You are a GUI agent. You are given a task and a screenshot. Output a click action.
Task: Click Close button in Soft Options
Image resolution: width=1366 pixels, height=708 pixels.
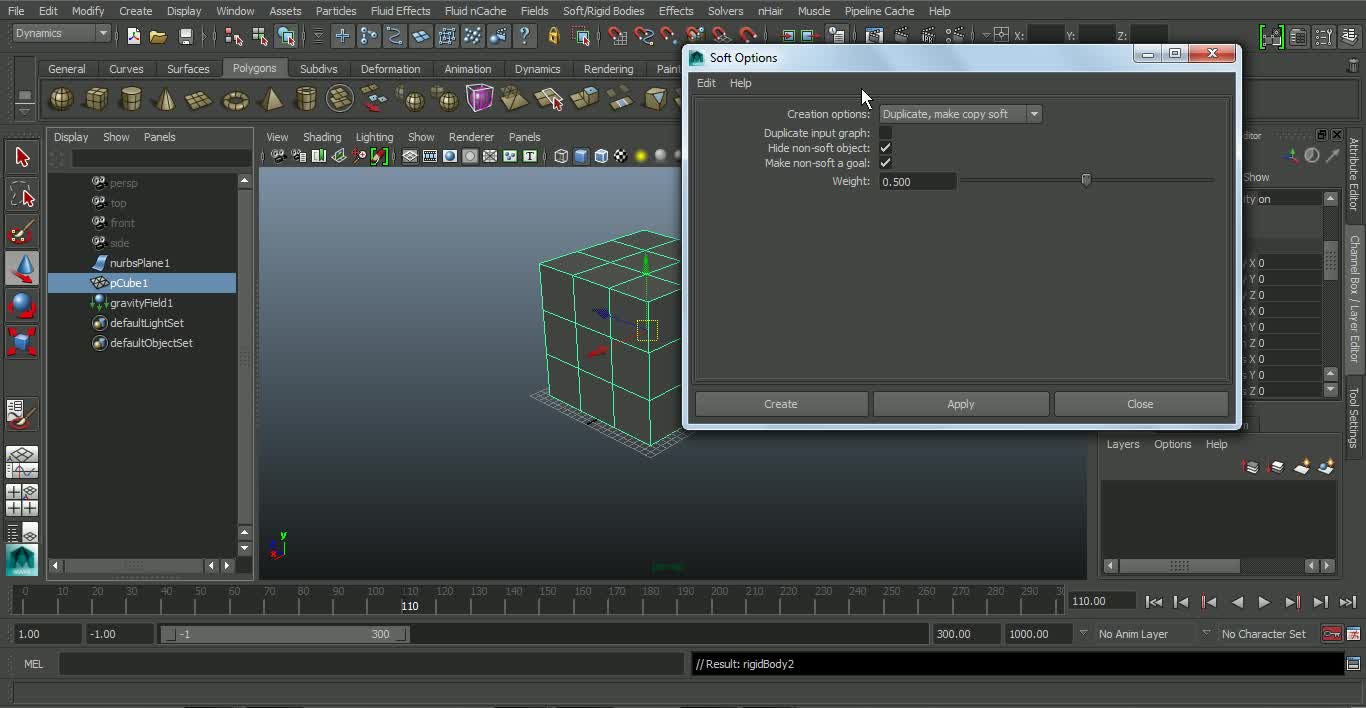[1140, 404]
